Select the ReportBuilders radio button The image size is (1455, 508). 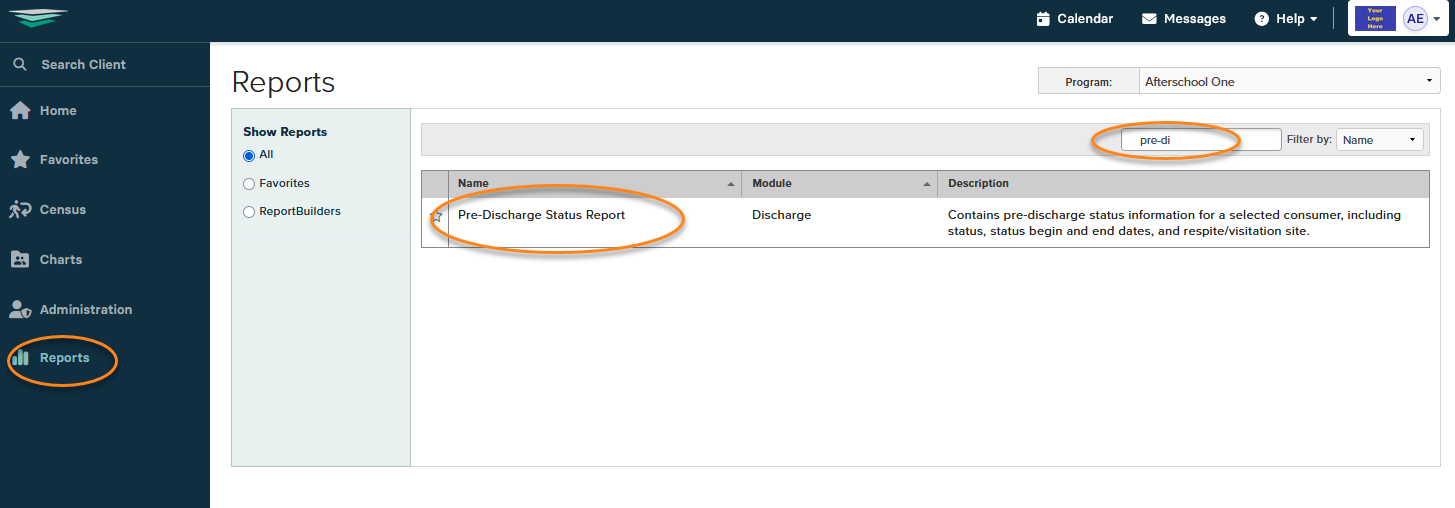point(249,212)
